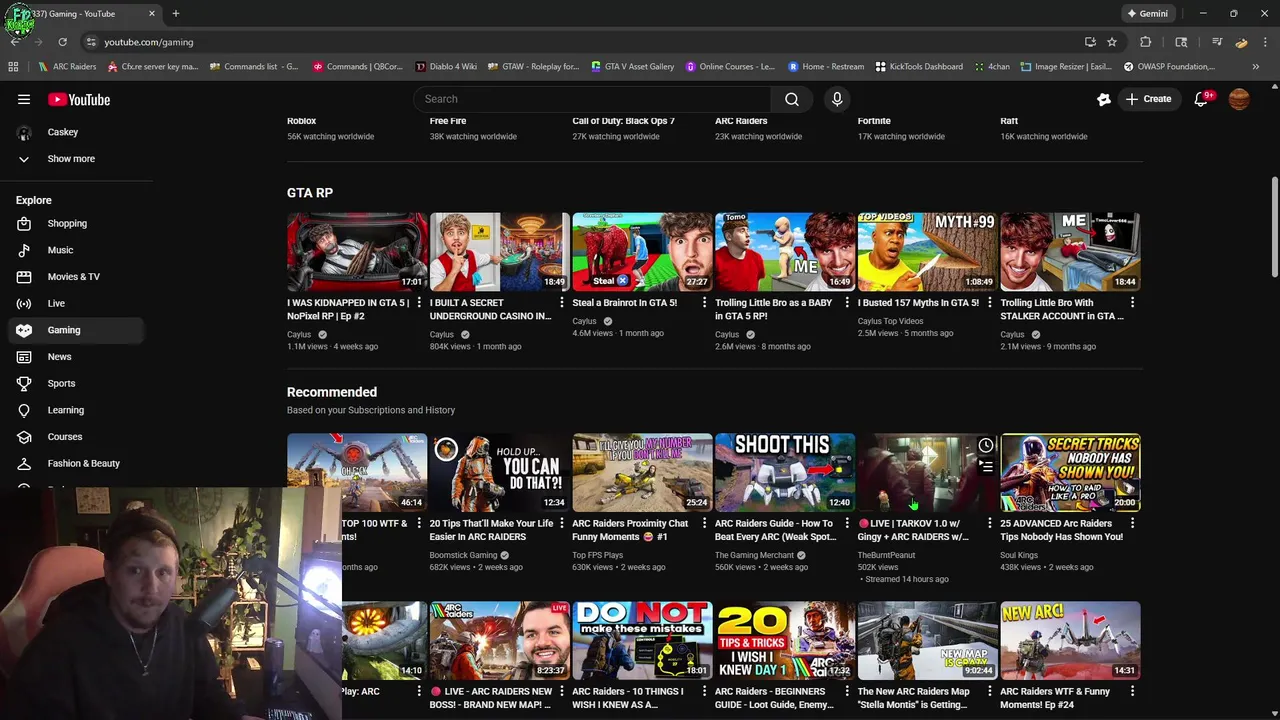Open a new browser tab
Viewport: 1280px width, 720px height.
tap(175, 14)
